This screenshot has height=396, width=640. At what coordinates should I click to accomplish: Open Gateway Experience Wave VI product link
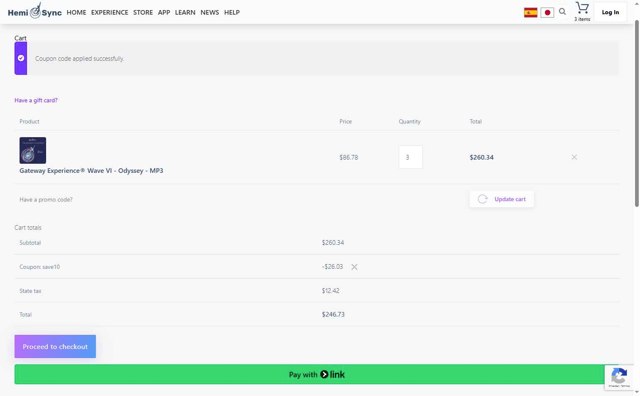(x=91, y=171)
